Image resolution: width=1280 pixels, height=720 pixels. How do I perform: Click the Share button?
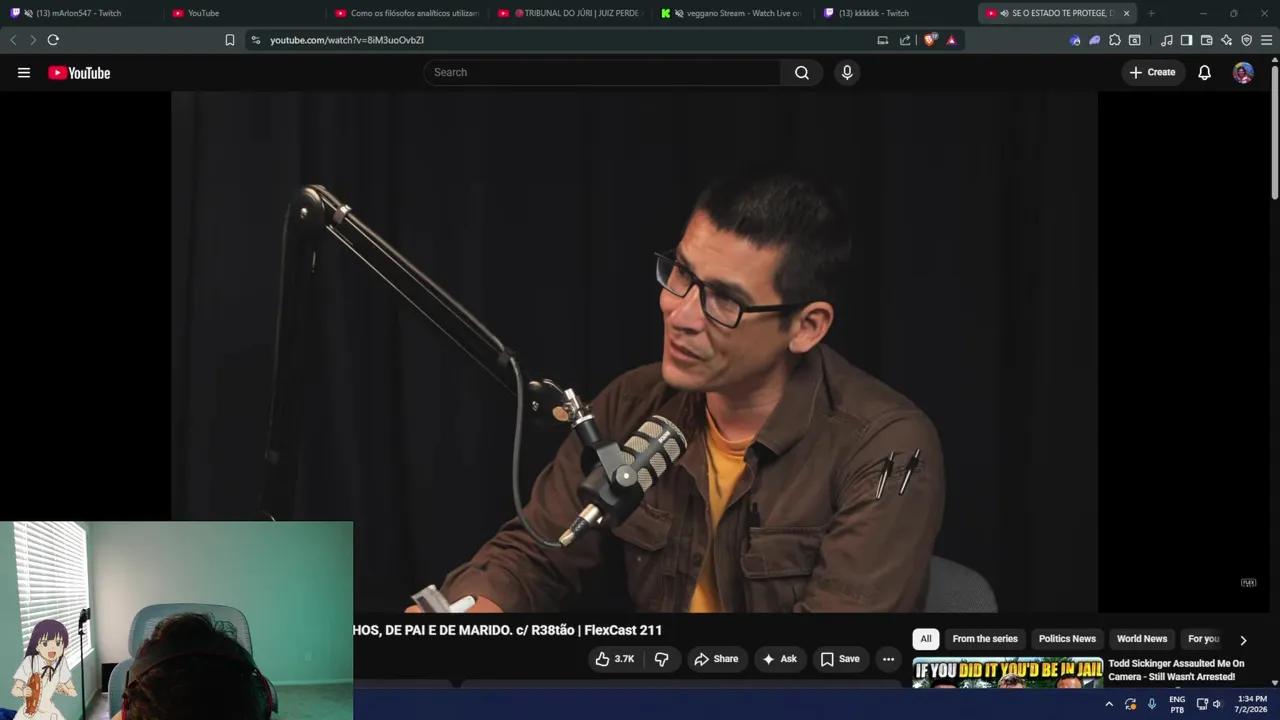click(x=716, y=659)
